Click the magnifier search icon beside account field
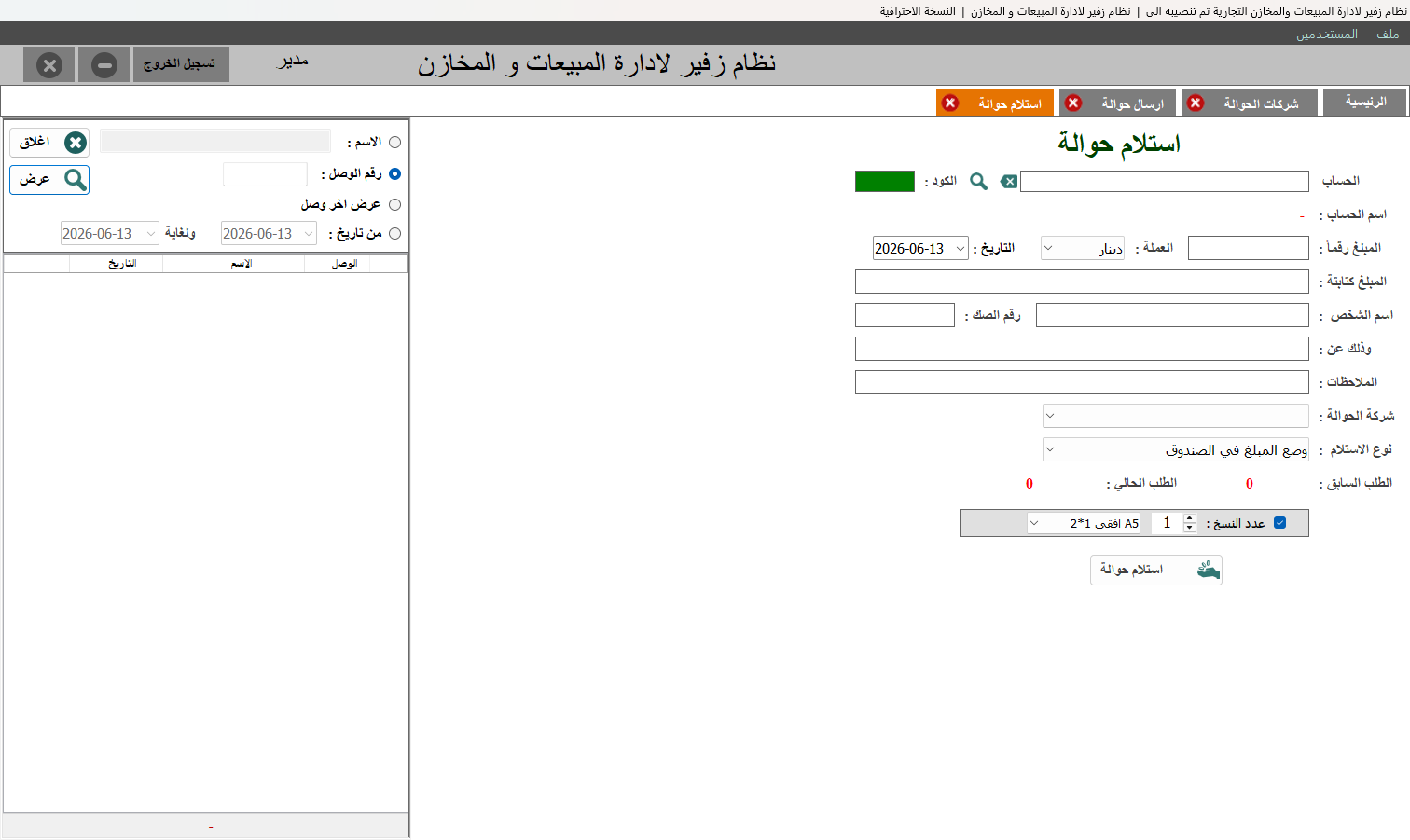The width and height of the screenshot is (1410, 840). pyautogui.click(x=978, y=181)
